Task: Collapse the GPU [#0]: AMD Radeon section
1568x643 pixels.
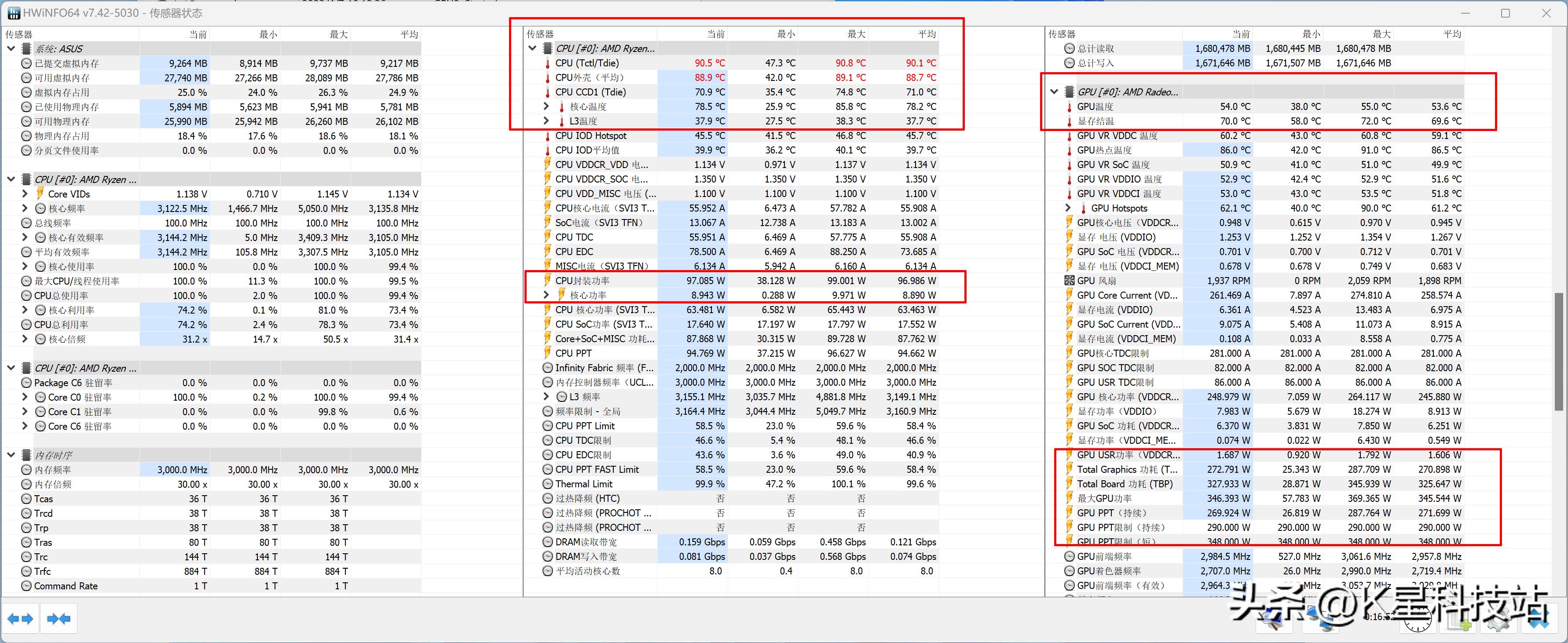Action: click(1053, 92)
